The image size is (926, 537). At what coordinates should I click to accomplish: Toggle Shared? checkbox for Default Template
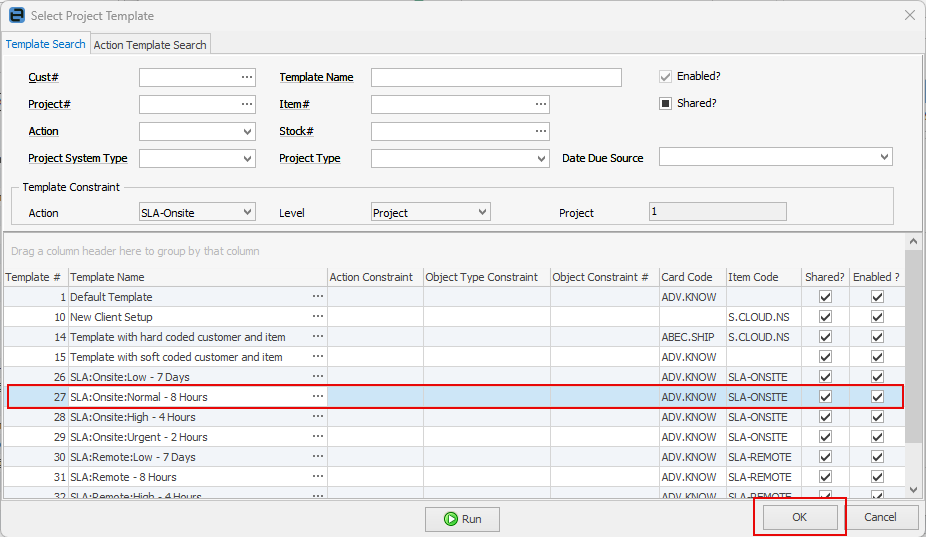(x=826, y=297)
